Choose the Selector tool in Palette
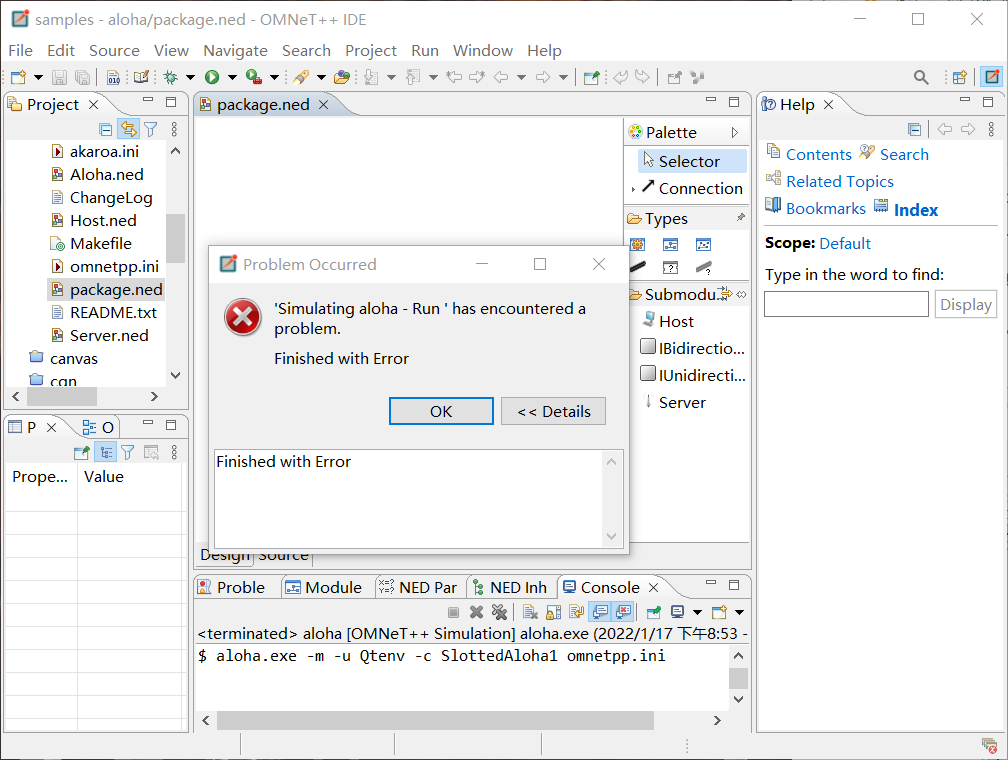This screenshot has width=1008, height=760. coord(692,161)
